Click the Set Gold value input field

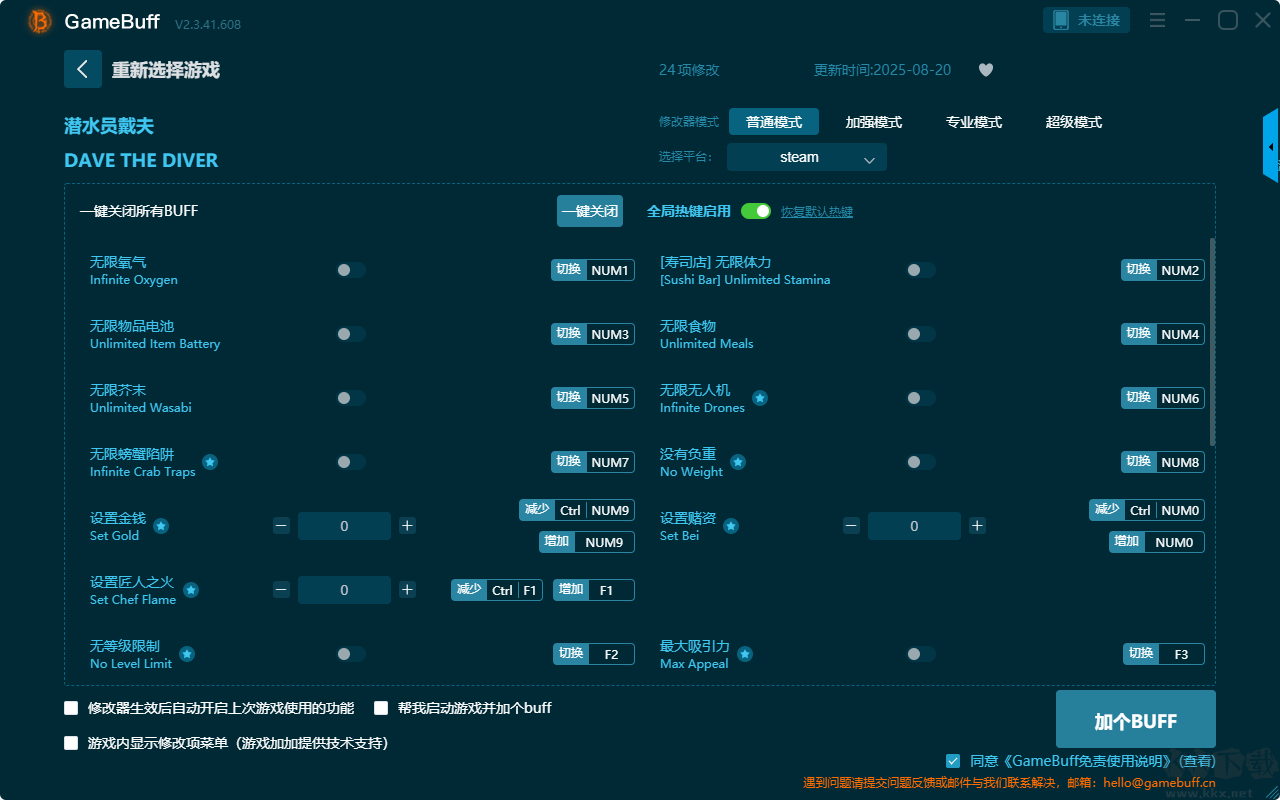coord(344,526)
